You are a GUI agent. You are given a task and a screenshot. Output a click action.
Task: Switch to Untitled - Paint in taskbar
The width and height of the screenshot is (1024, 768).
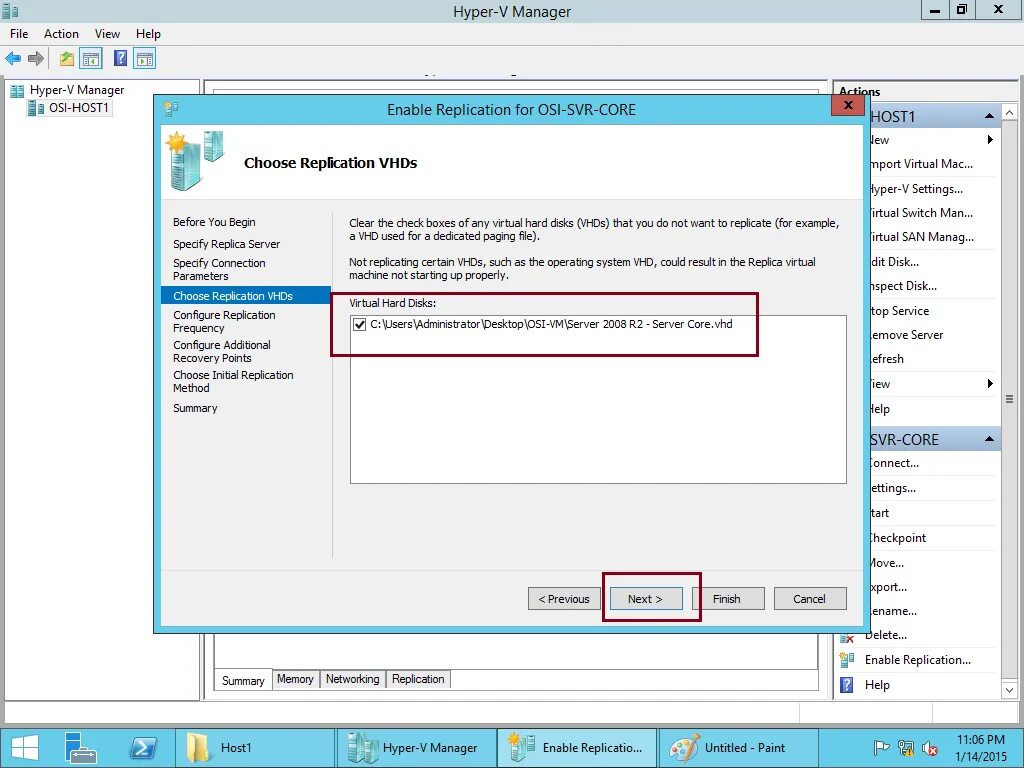(738, 748)
